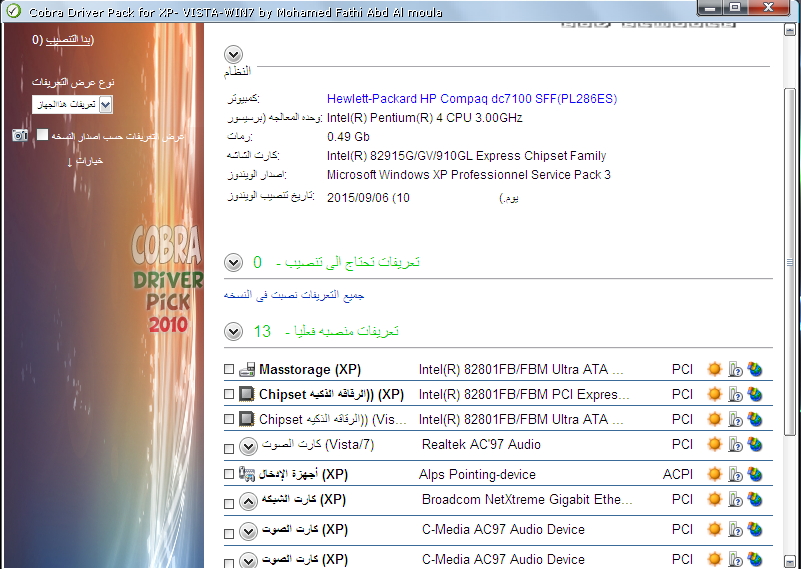Click Windows globe icon in Masstorage (XP) row
This screenshot has height=569, width=801.
755,369
